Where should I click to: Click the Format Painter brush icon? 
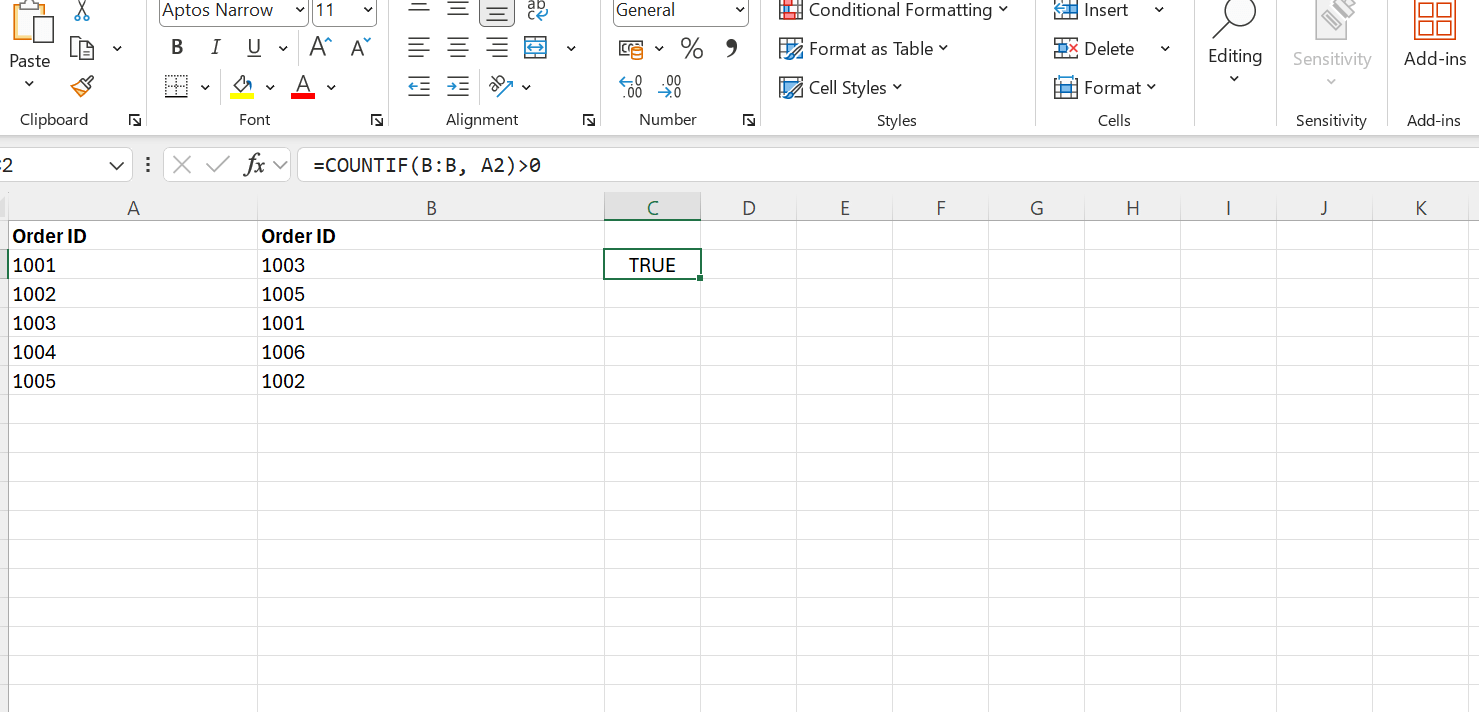[x=82, y=88]
